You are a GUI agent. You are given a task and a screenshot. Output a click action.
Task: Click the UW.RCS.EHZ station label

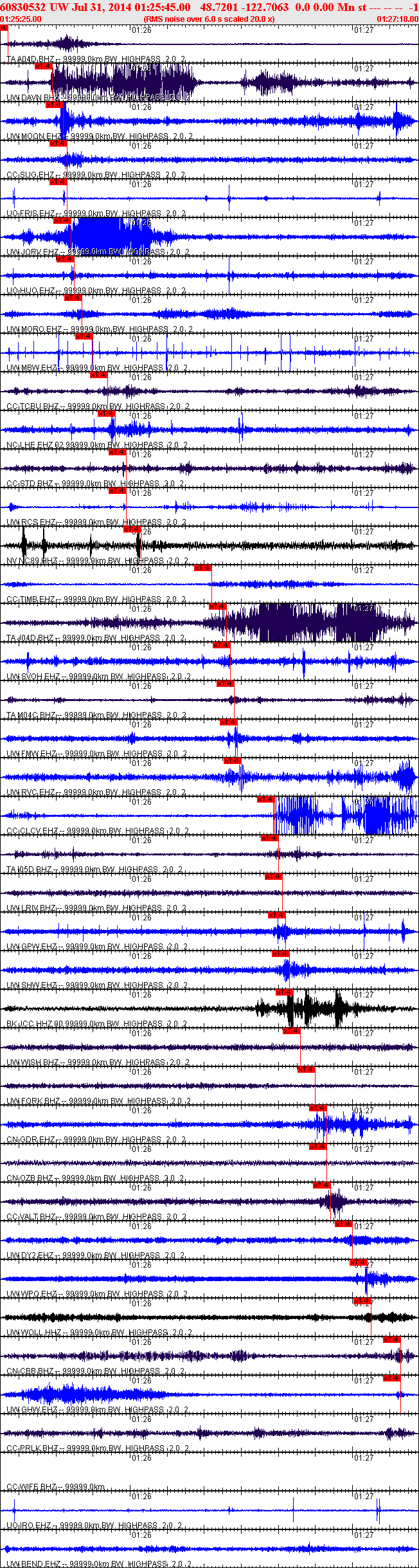click(x=31, y=522)
